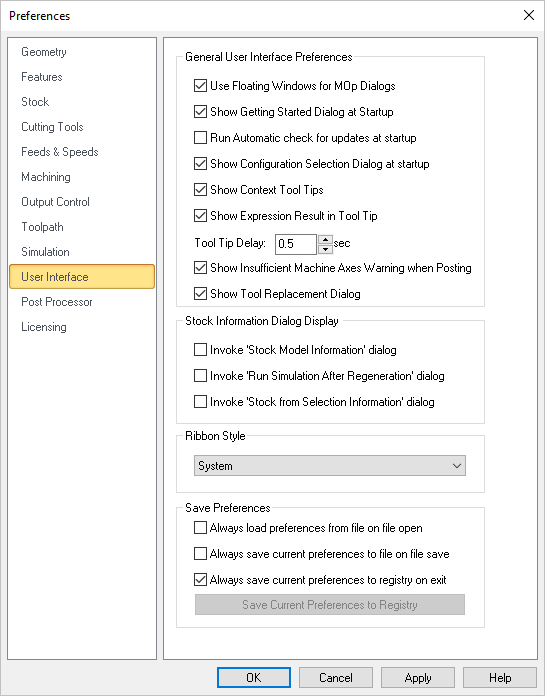Check Invoke 'Run Simulation After Regeneration' dialog
This screenshot has height=696, width=545.
(200, 376)
